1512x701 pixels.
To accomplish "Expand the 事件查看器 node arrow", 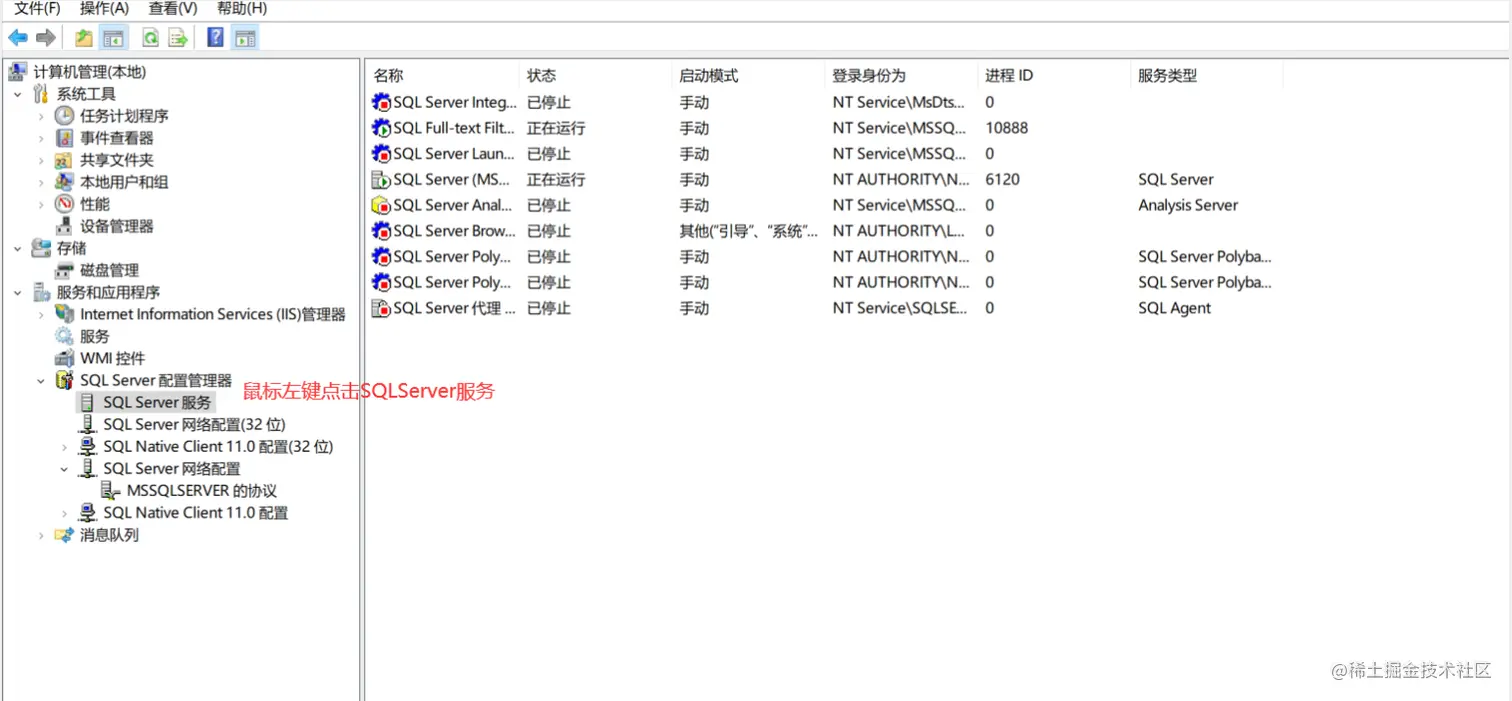I will [x=41, y=138].
